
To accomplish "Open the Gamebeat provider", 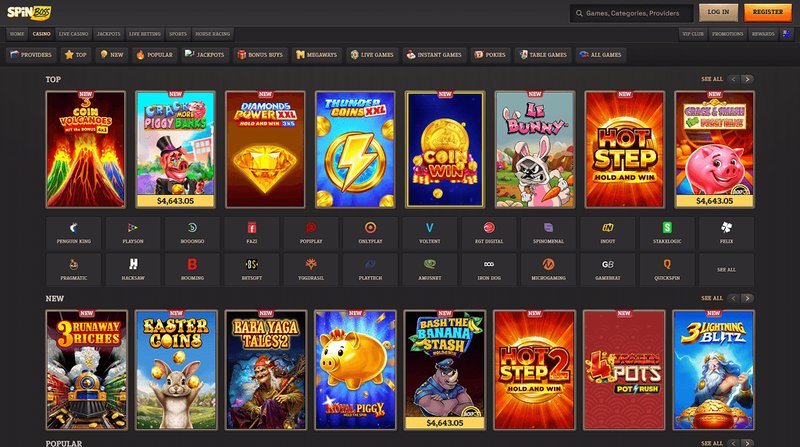I will pyautogui.click(x=608, y=269).
